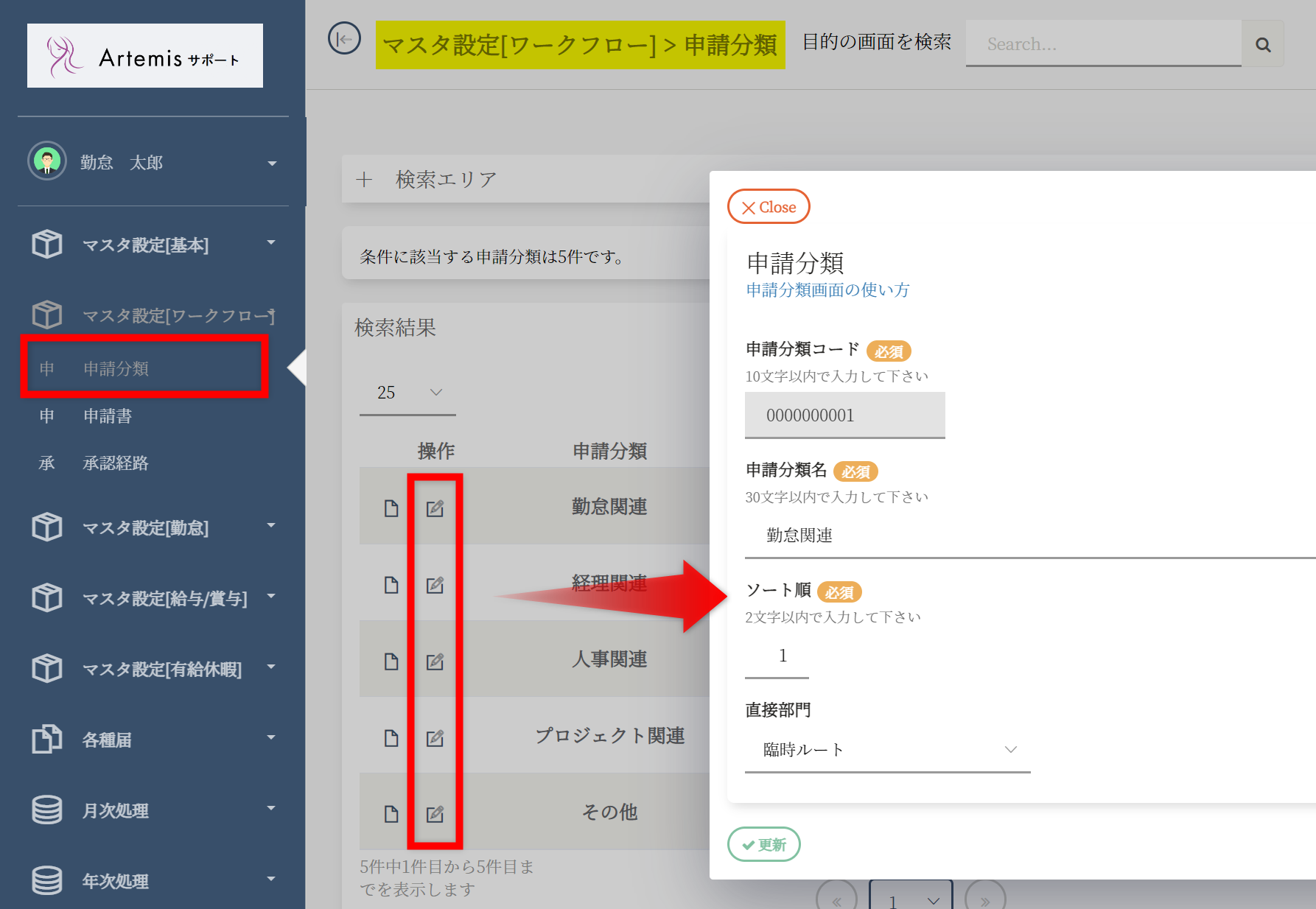
Task: Open 申請分類 sidebar menu item
Action: 116,368
